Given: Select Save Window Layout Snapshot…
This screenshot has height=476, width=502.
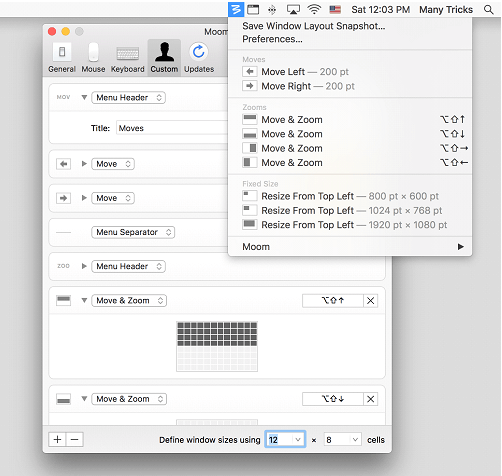Looking at the screenshot, I should tap(313, 26).
